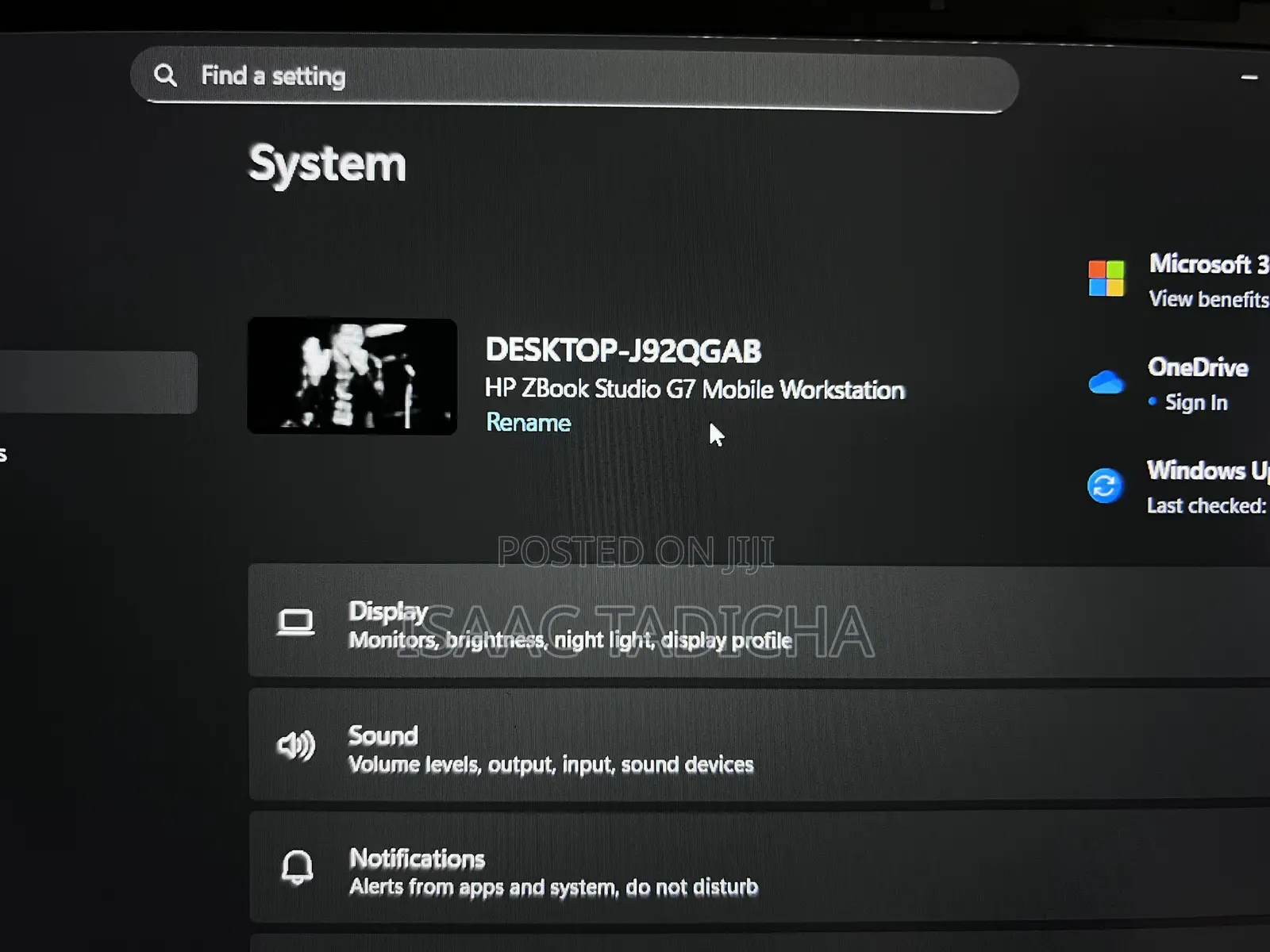Click Volume levels, output, input description
Viewport: 1270px width, 952px height.
pos(551,765)
